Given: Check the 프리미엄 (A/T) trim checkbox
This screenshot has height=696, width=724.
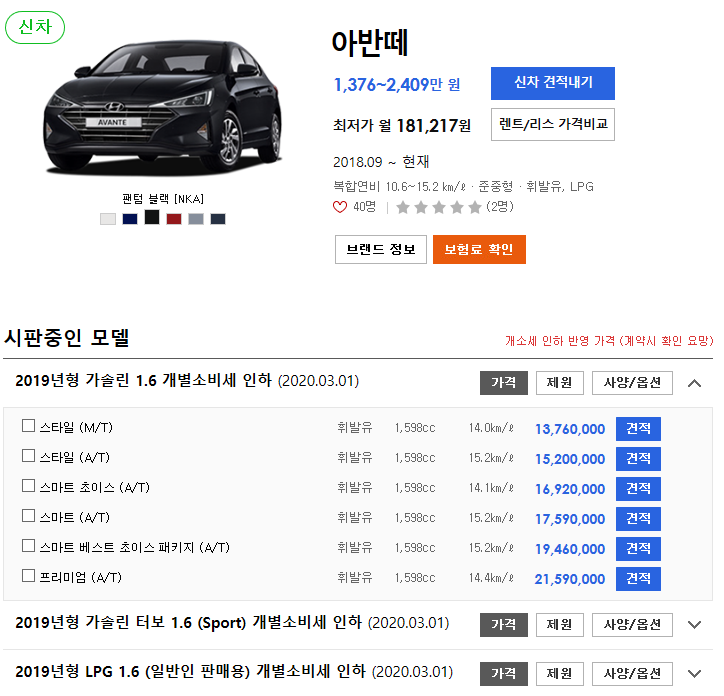Looking at the screenshot, I should (29, 575).
